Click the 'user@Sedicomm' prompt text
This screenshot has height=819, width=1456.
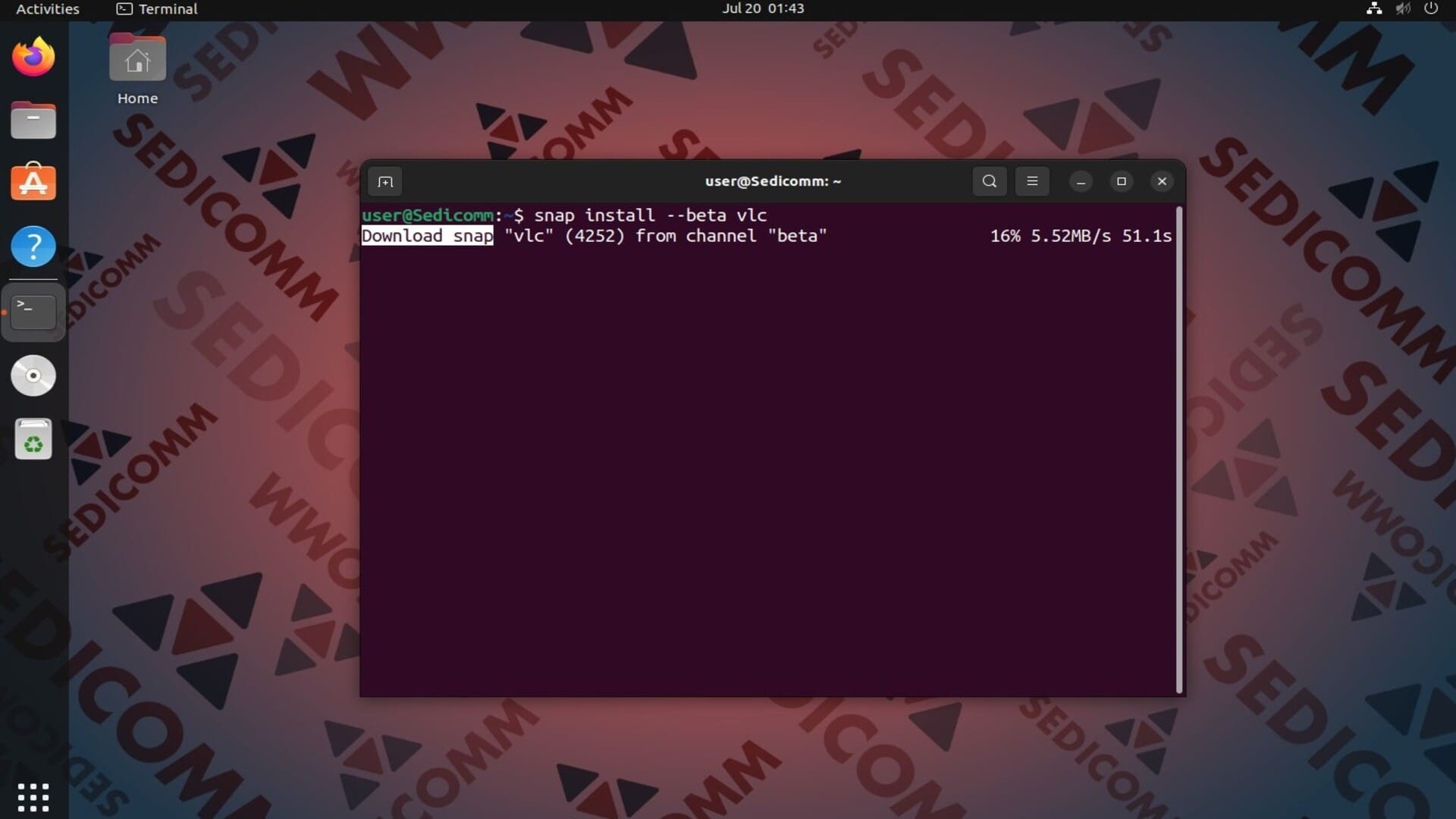point(427,215)
